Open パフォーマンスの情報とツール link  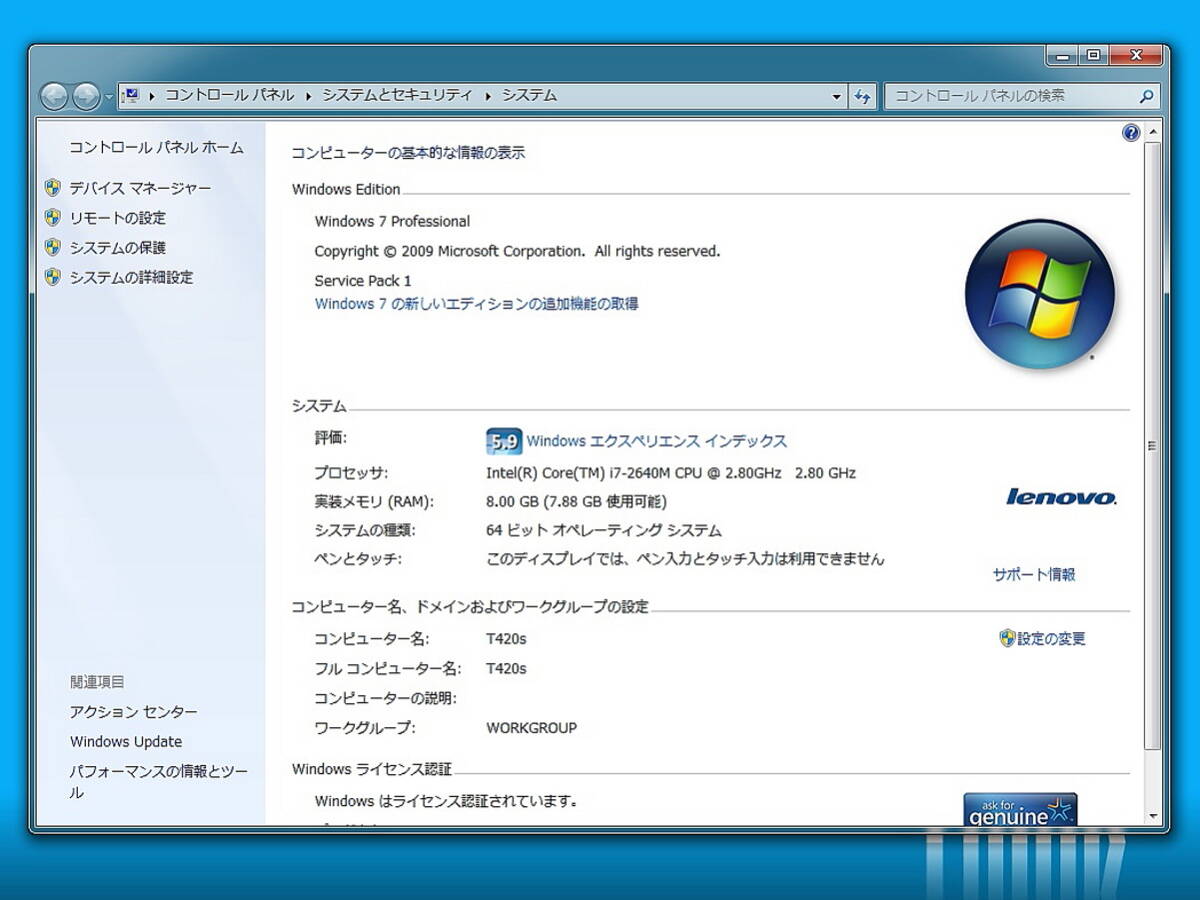pyautogui.click(x=159, y=782)
